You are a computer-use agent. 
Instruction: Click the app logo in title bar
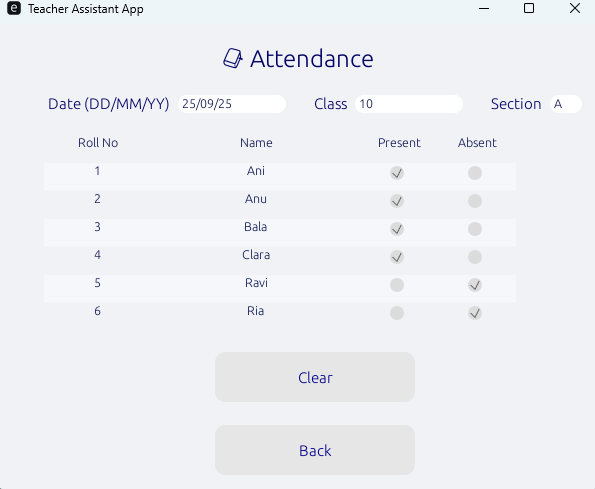(14, 8)
